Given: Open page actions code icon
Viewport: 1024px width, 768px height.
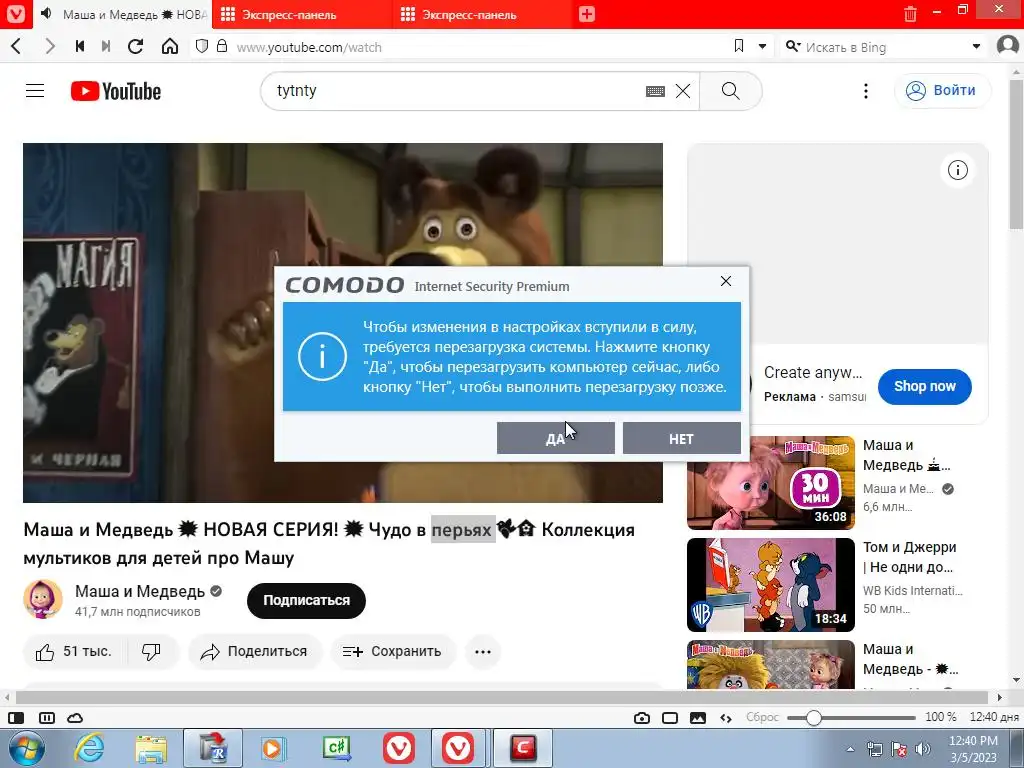Looking at the screenshot, I should 726,718.
